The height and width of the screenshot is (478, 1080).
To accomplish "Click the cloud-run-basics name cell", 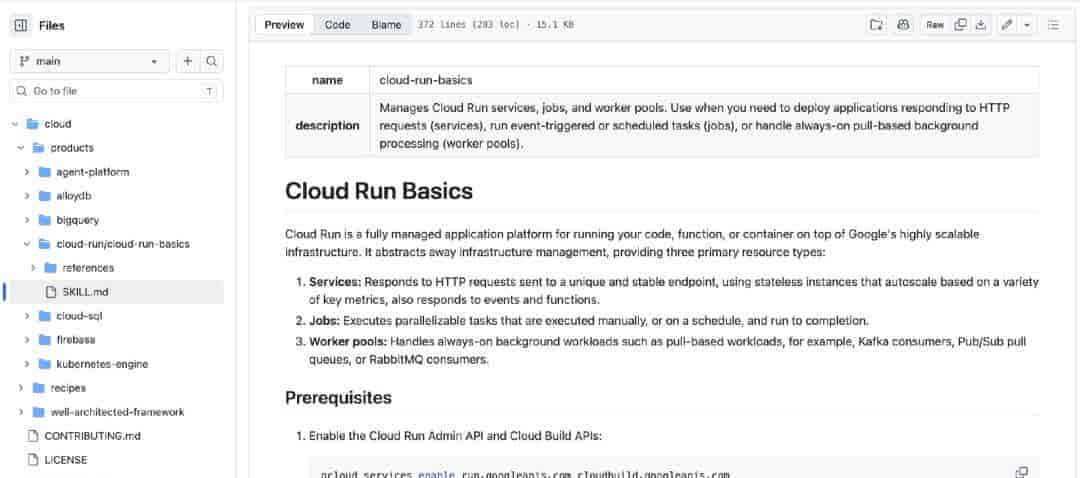I will point(704,80).
